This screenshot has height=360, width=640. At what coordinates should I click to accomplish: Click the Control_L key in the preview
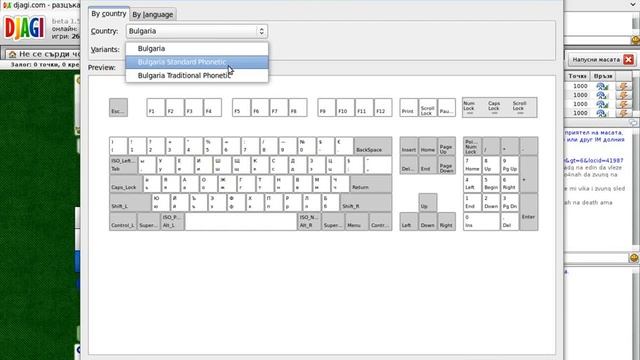click(123, 221)
